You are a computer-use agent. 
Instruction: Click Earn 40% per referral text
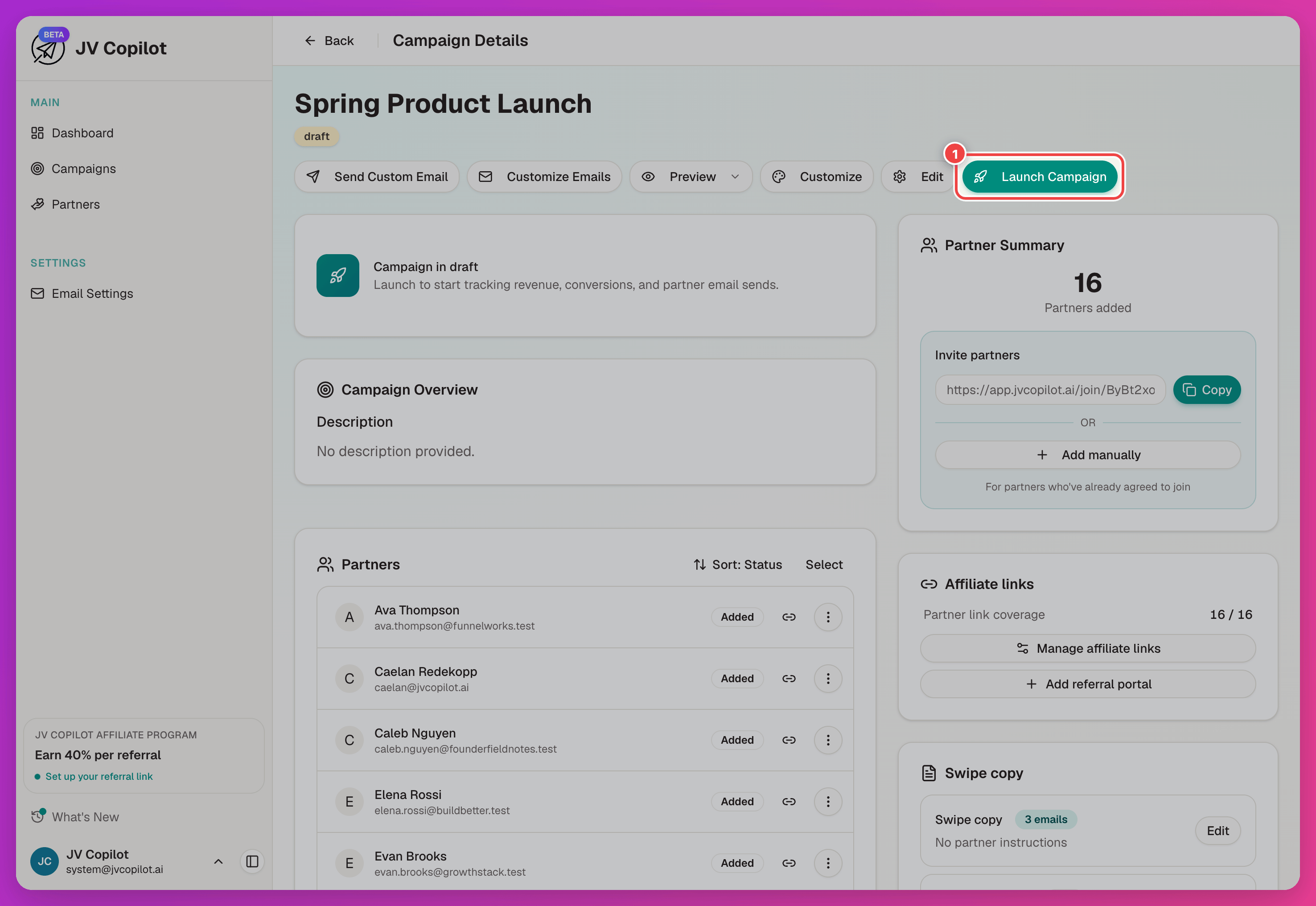tap(98, 755)
